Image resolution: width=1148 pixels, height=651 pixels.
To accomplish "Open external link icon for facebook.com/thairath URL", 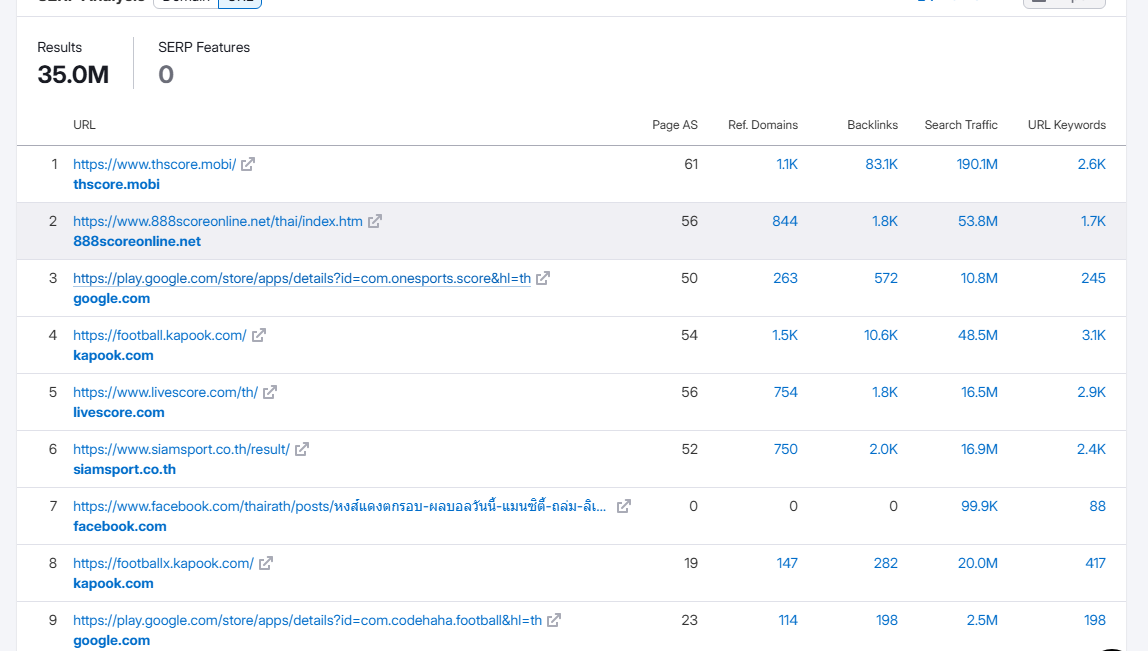I will point(624,507).
